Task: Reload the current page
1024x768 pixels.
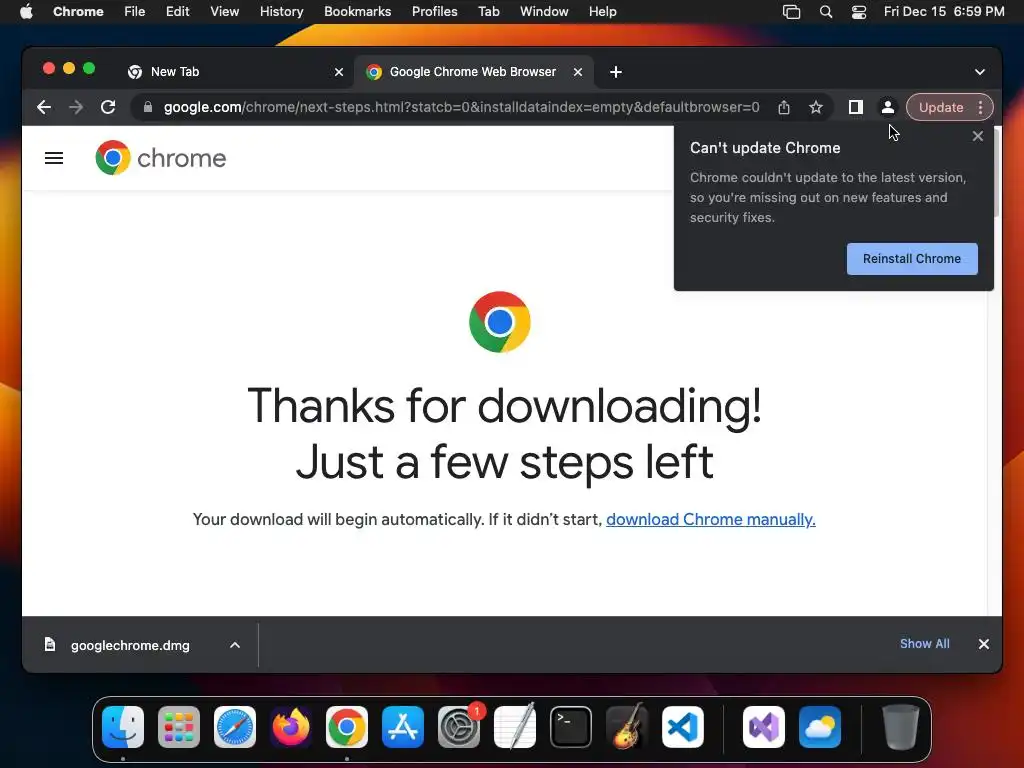Action: (108, 107)
